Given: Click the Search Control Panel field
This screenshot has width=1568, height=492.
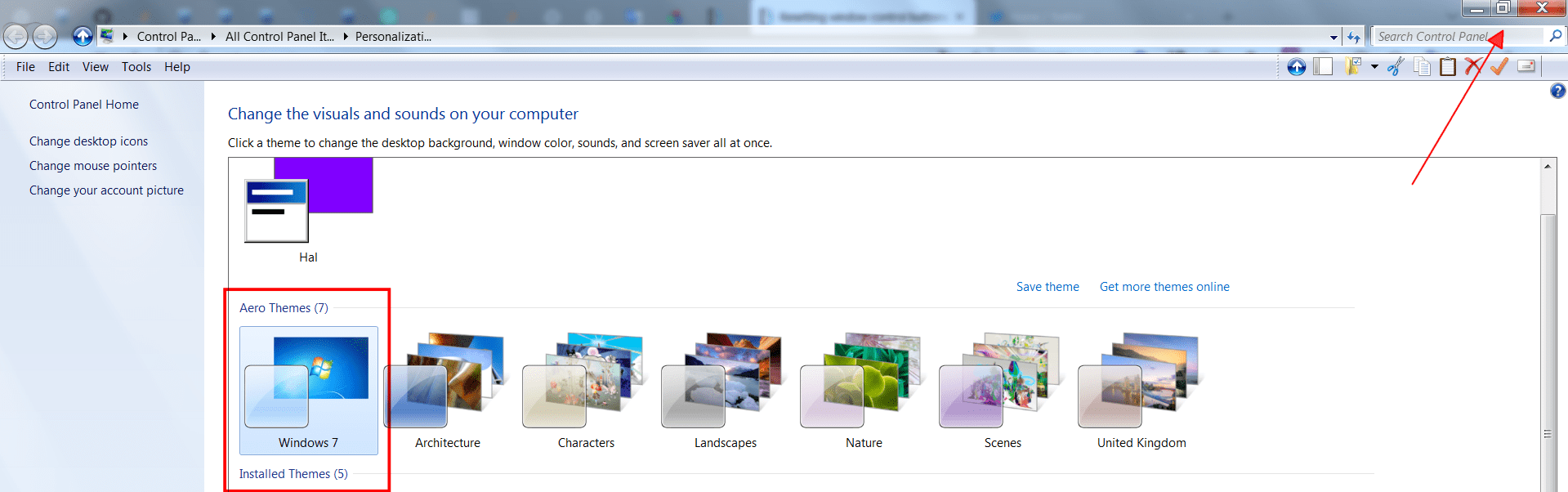Looking at the screenshot, I should point(1459,37).
